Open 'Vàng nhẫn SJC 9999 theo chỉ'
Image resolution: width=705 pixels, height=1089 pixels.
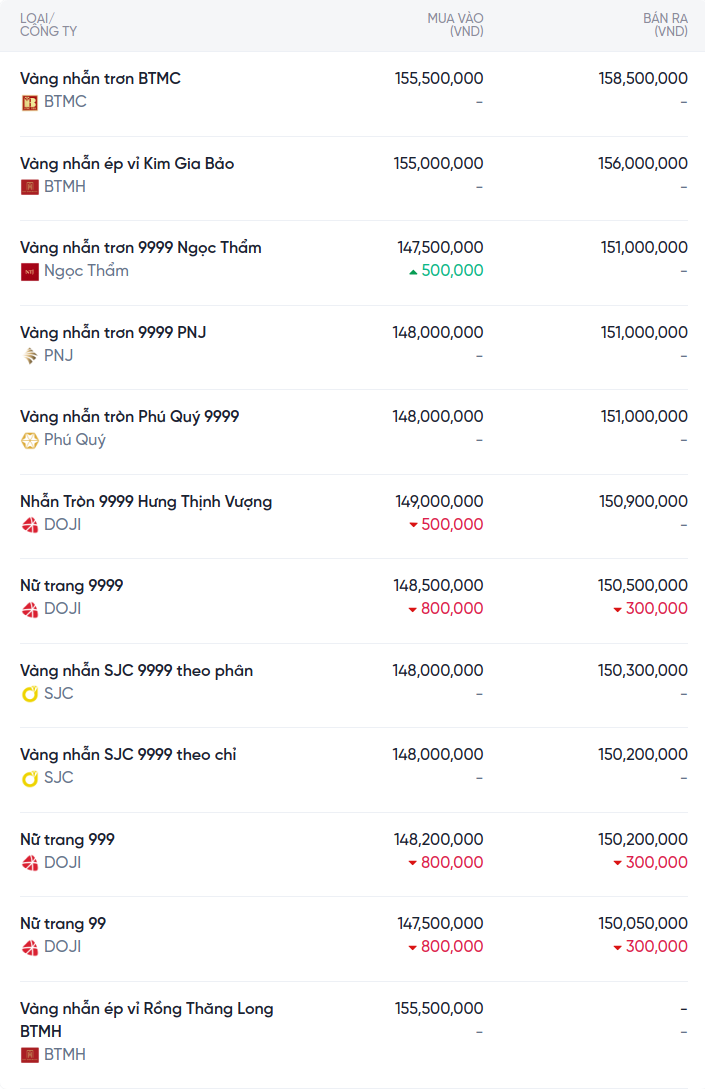pyautogui.click(x=128, y=754)
